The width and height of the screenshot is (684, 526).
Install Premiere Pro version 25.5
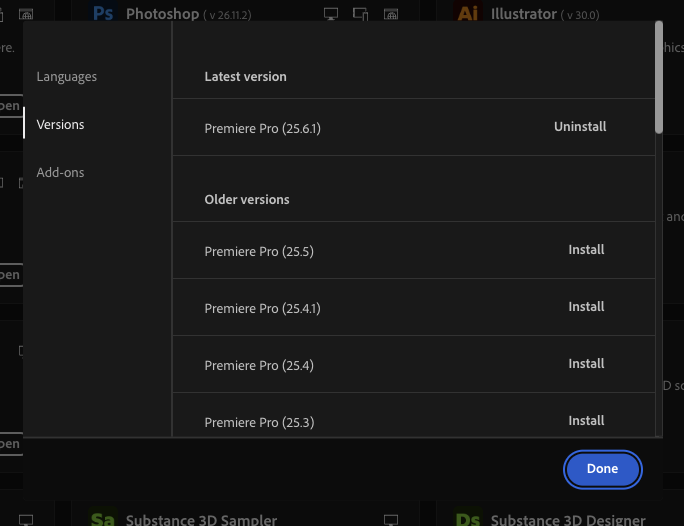(586, 250)
